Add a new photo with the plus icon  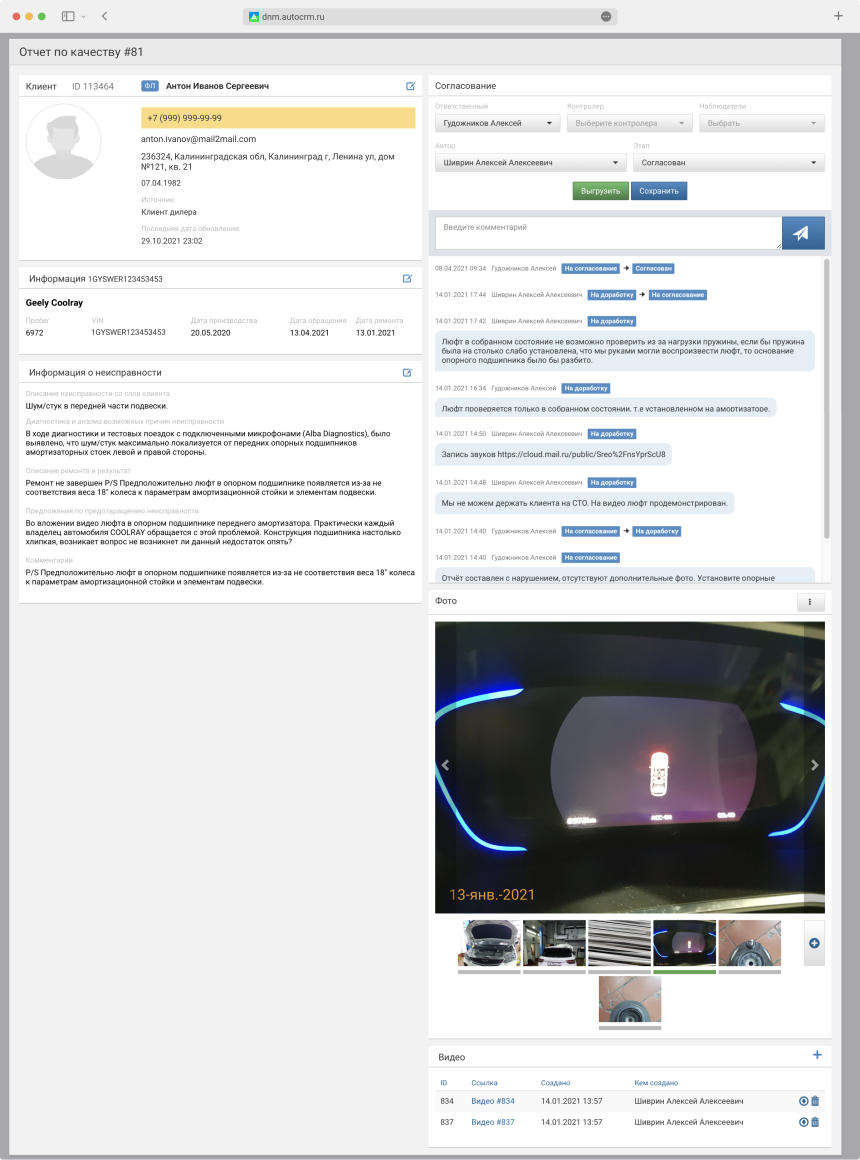point(813,943)
